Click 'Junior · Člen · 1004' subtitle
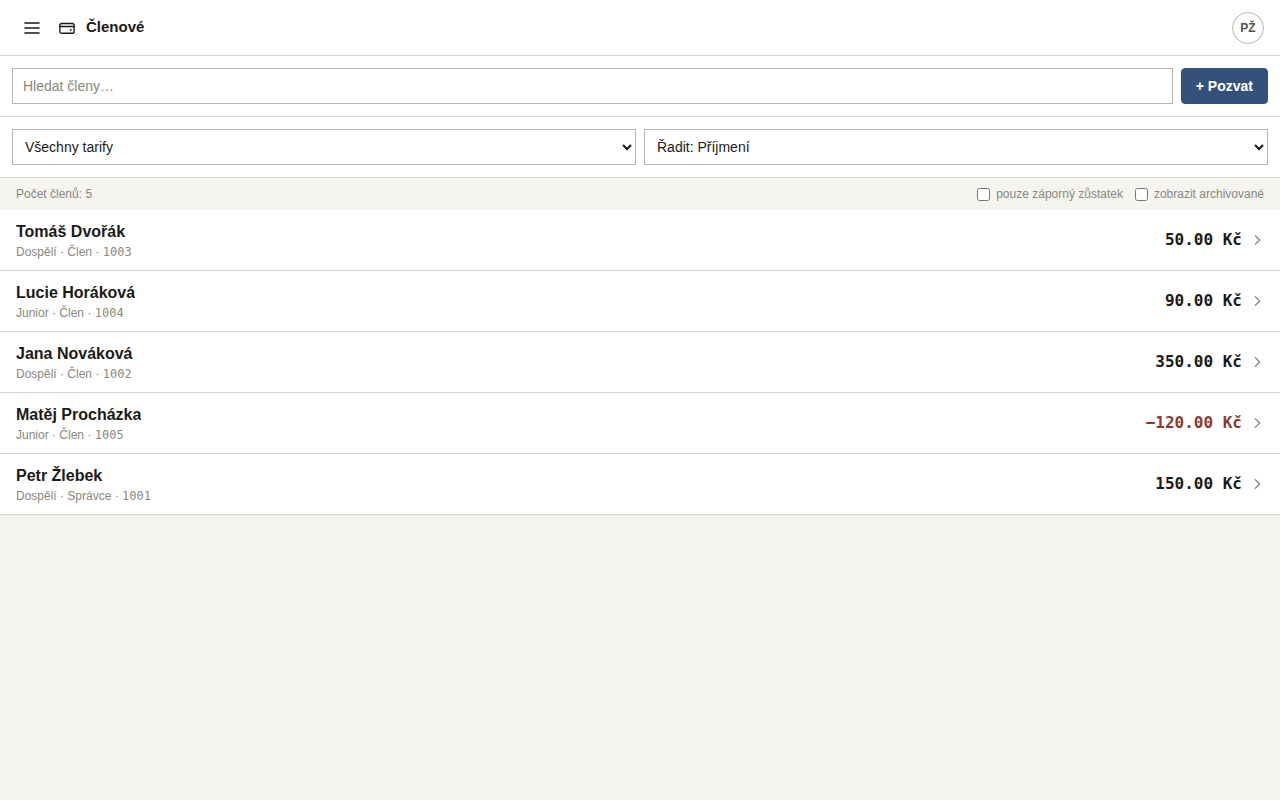Screen dimensions: 1280x800 (x=70, y=313)
